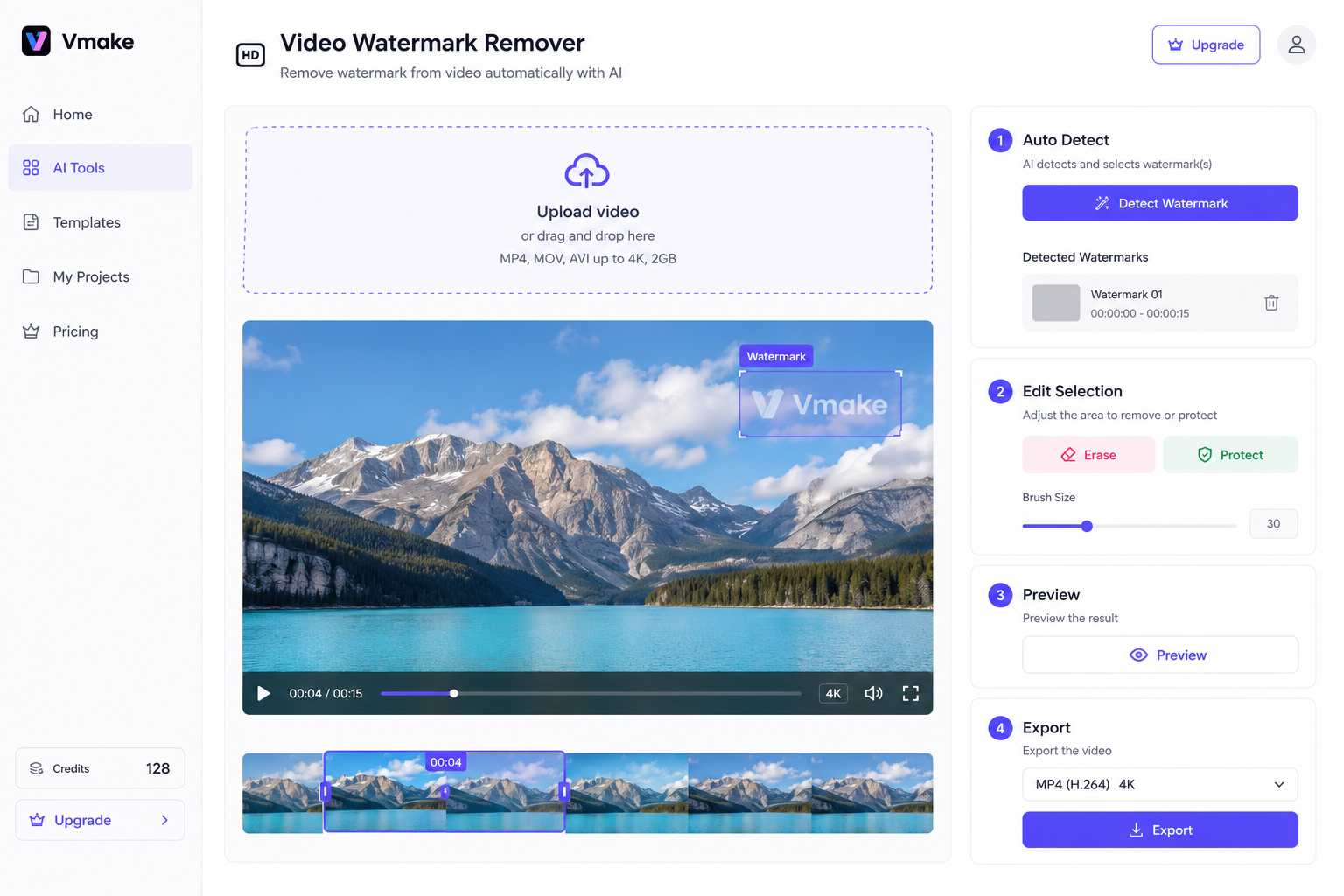Click the Detected Watermarks label

1085,257
